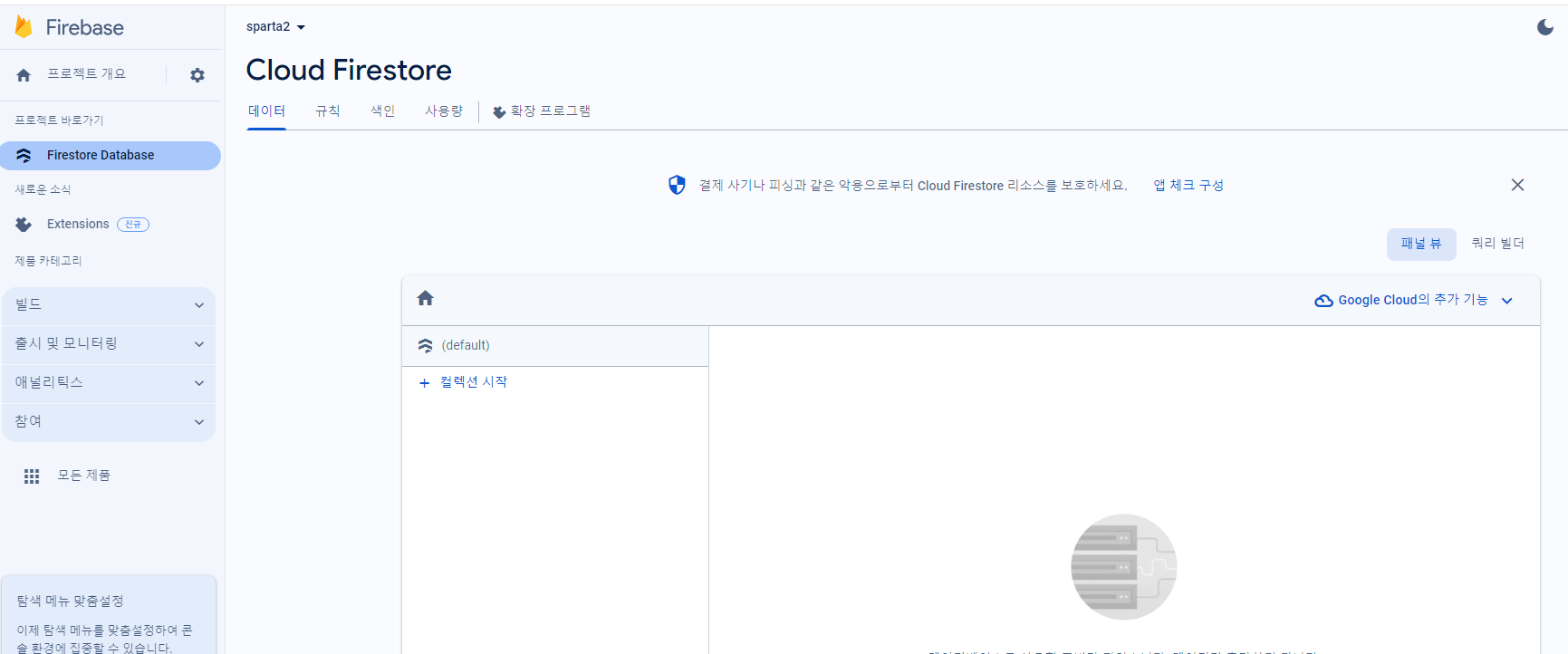Click the plus icon for 컬렉션 시작

click(424, 383)
